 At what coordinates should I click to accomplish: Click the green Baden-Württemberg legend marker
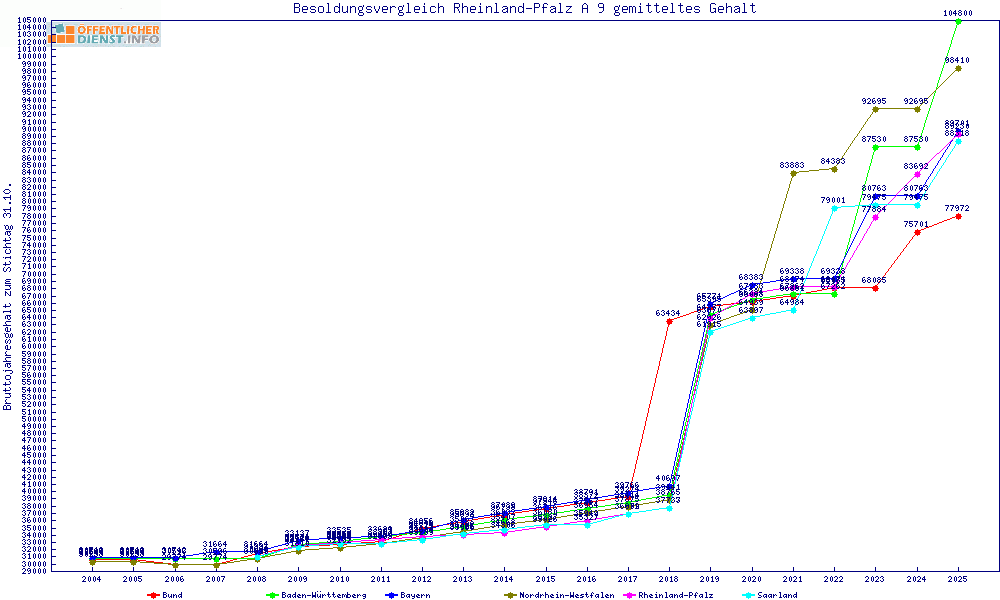tap(271, 595)
